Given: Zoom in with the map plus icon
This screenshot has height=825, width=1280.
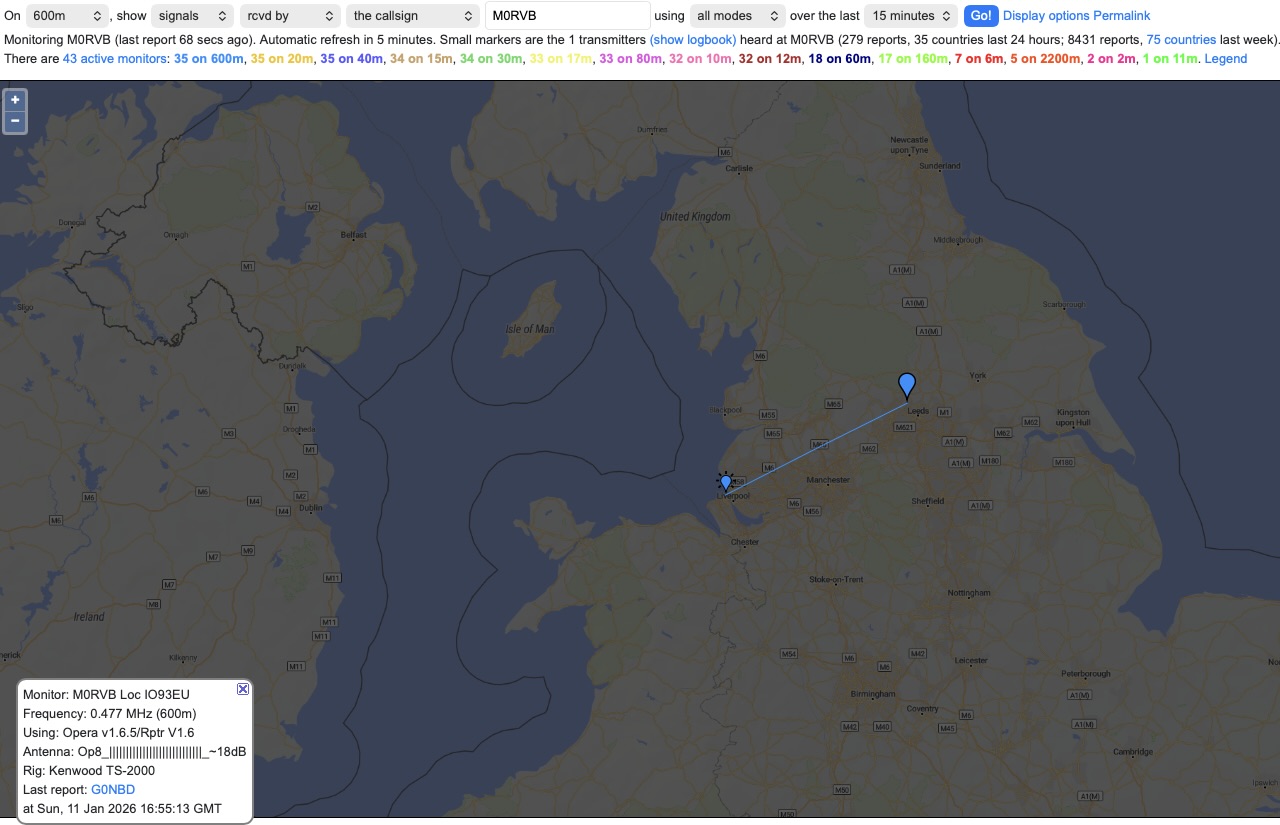Looking at the screenshot, I should [14, 100].
